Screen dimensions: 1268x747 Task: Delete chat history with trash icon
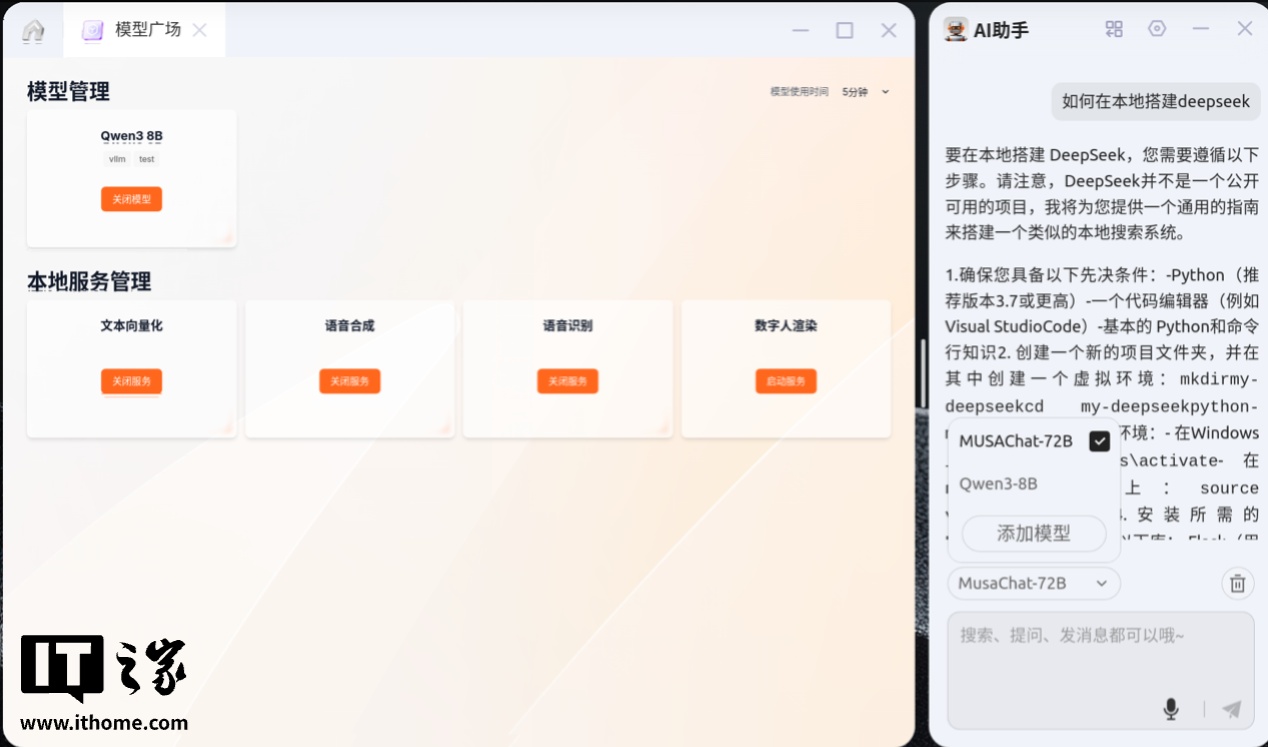click(x=1237, y=583)
